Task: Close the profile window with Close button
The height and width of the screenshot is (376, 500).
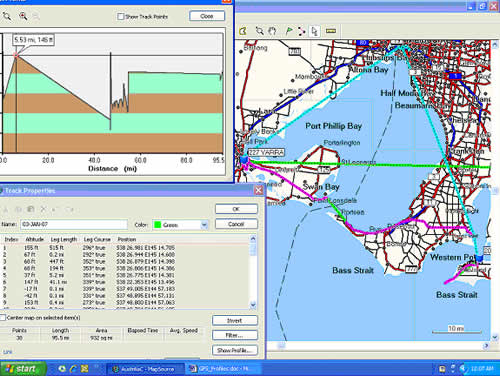Action: tap(207, 16)
